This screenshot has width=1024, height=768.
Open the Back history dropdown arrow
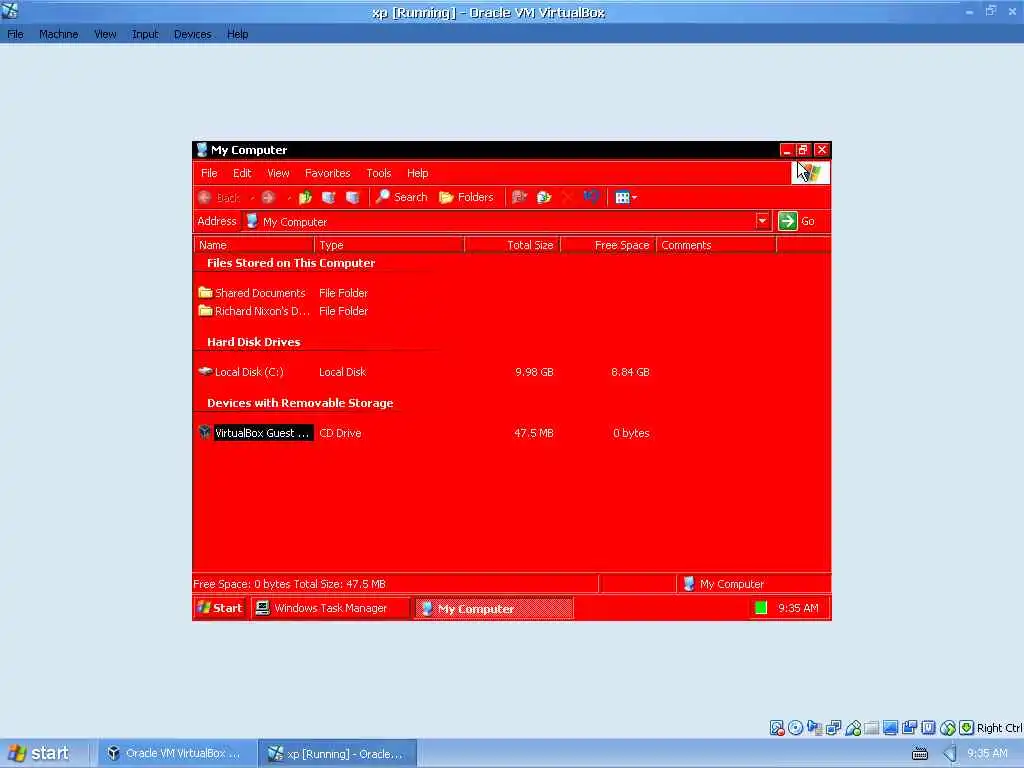tap(252, 198)
